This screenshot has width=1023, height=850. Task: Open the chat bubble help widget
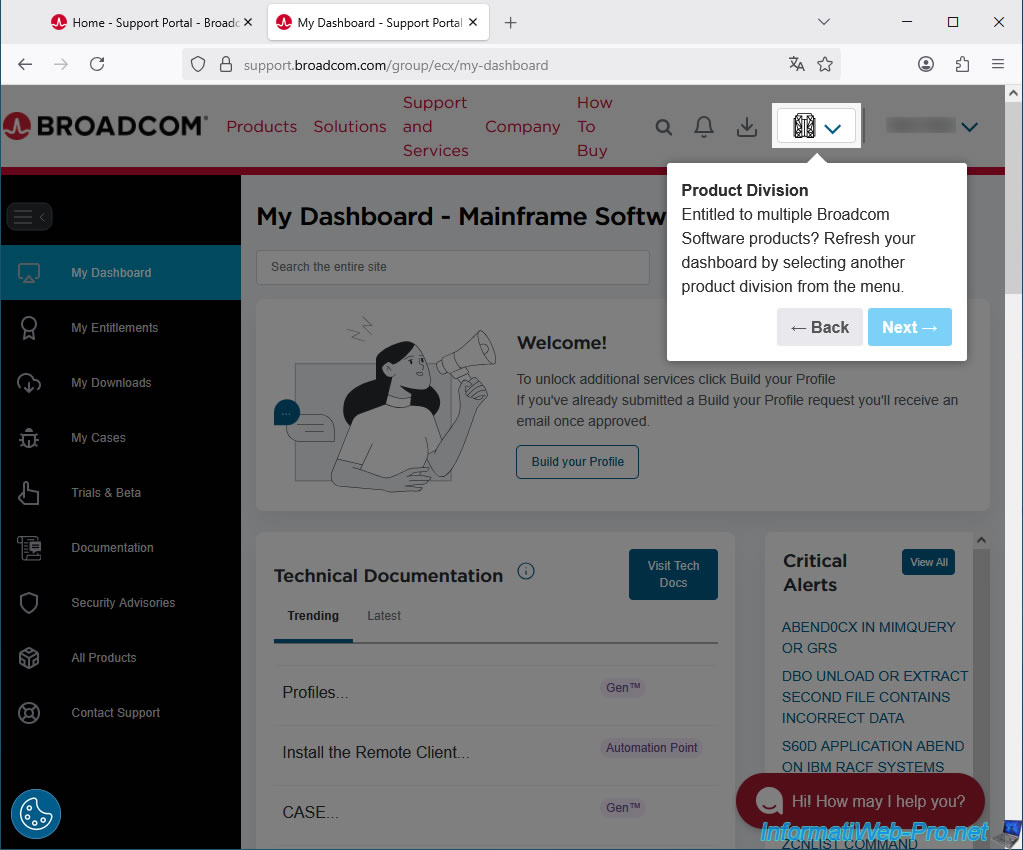860,801
